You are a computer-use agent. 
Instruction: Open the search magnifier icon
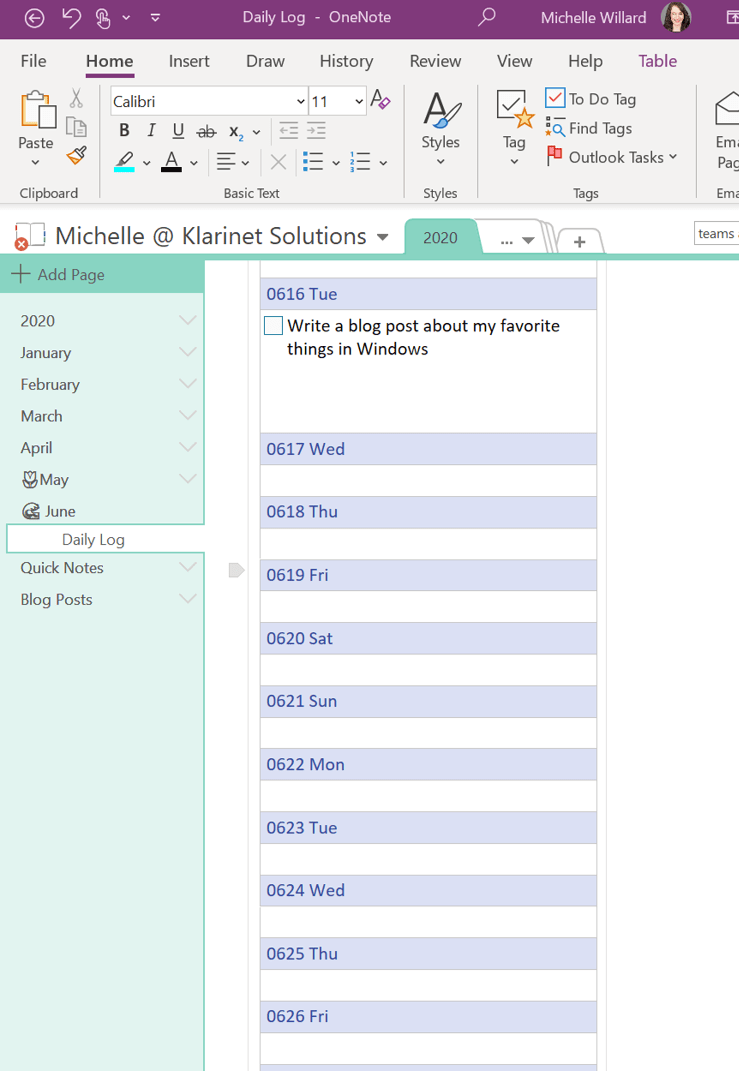pyautogui.click(x=486, y=17)
